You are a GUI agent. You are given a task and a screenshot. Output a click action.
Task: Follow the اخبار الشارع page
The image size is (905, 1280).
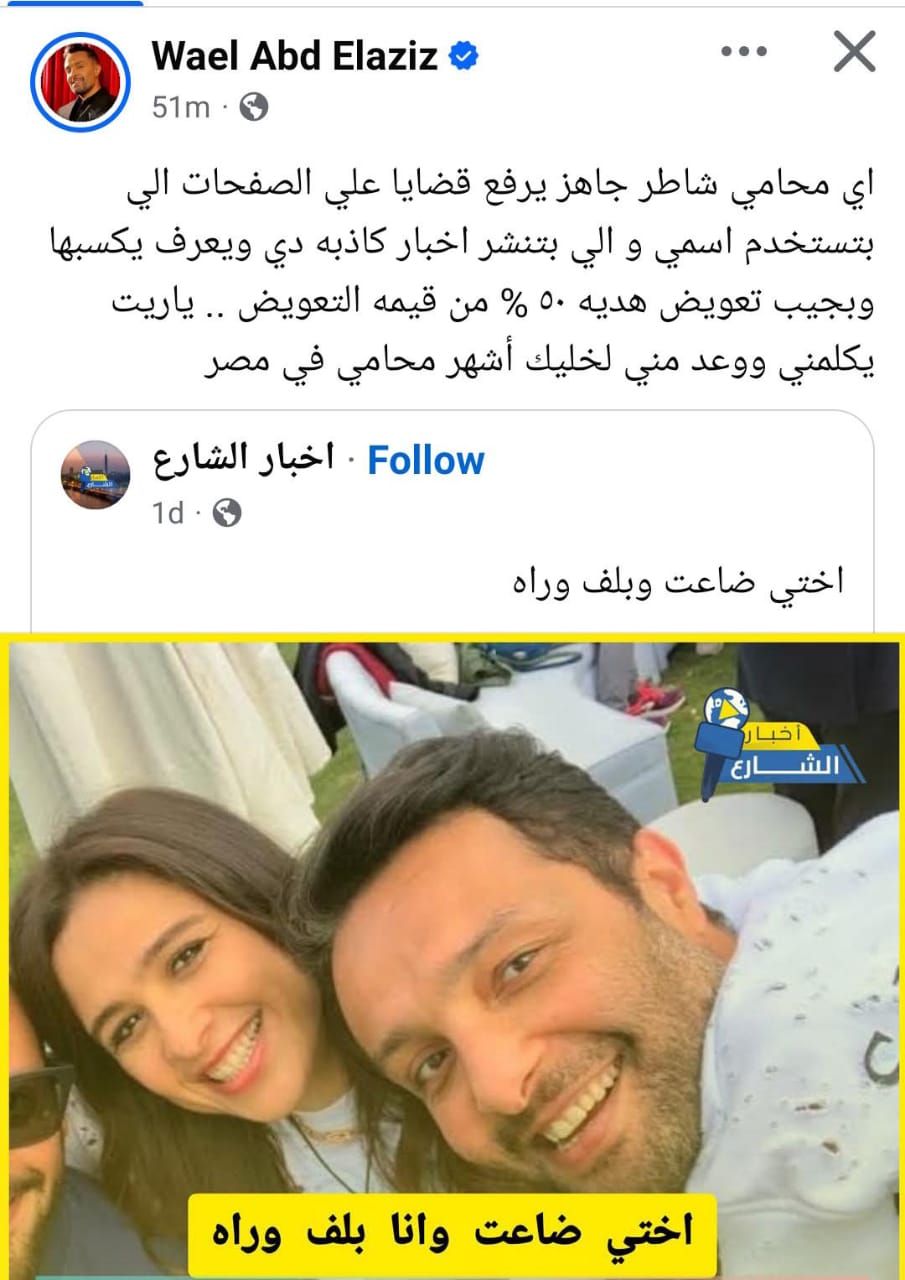tap(426, 461)
